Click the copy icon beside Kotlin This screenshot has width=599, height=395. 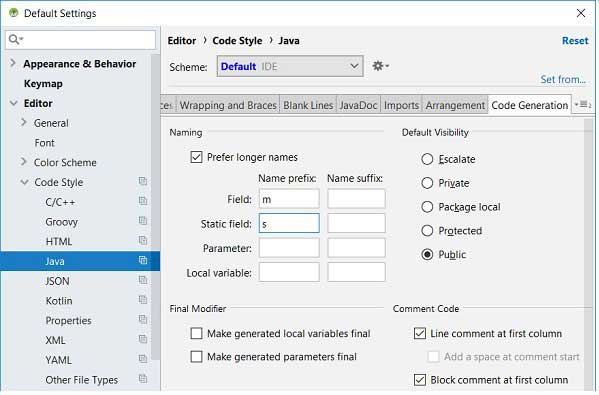pyautogui.click(x=143, y=300)
